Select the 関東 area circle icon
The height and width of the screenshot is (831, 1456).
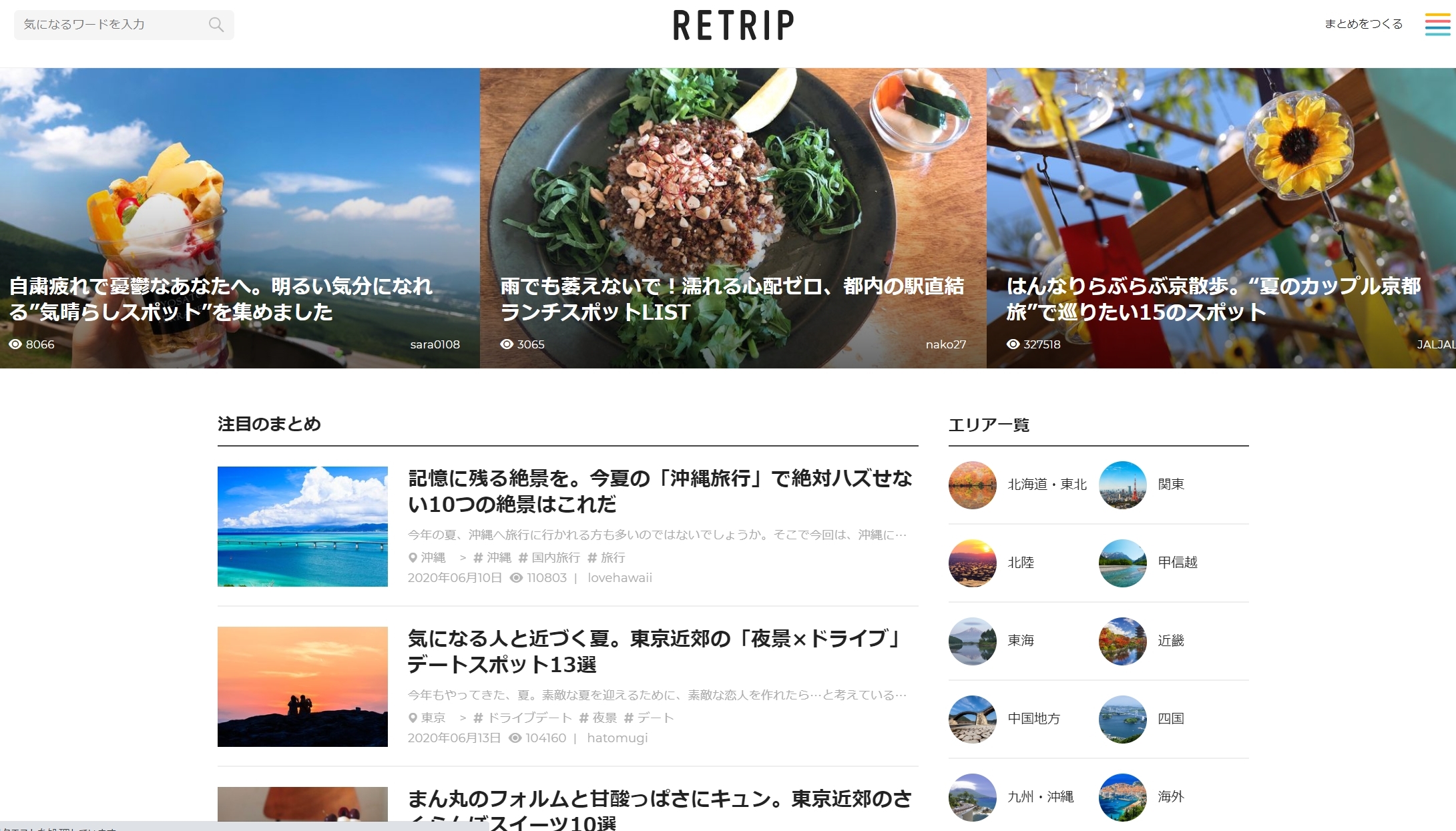tap(1122, 485)
